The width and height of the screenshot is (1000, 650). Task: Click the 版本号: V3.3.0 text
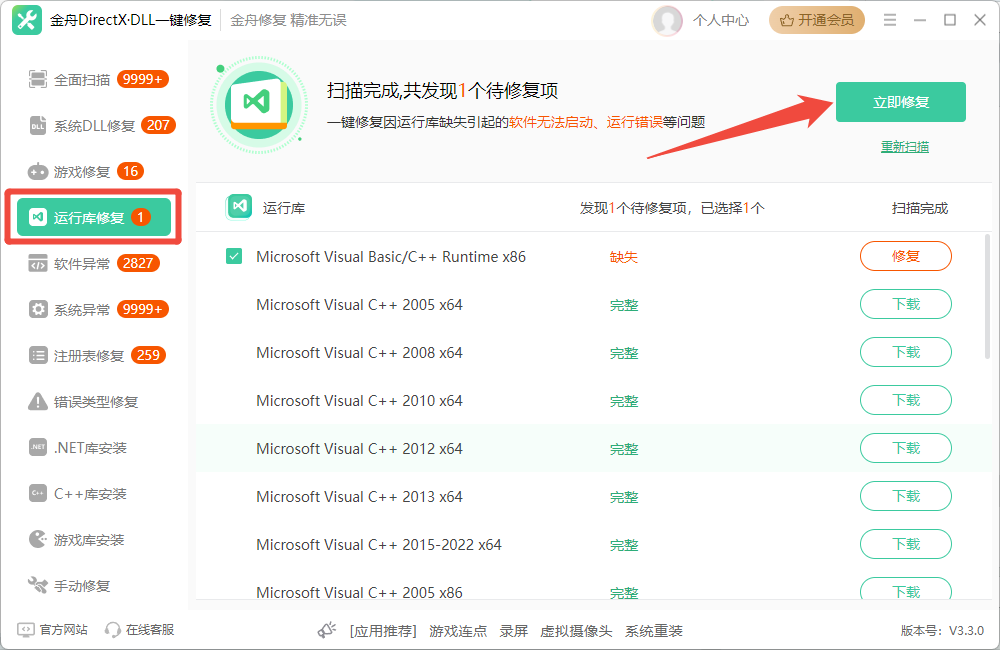942,631
